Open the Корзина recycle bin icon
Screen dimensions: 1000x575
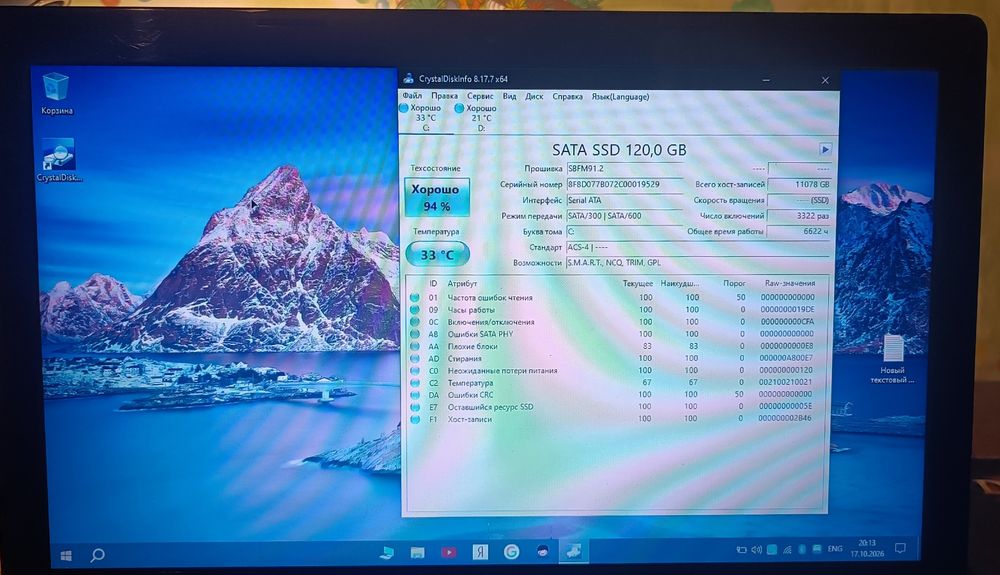coord(56,93)
